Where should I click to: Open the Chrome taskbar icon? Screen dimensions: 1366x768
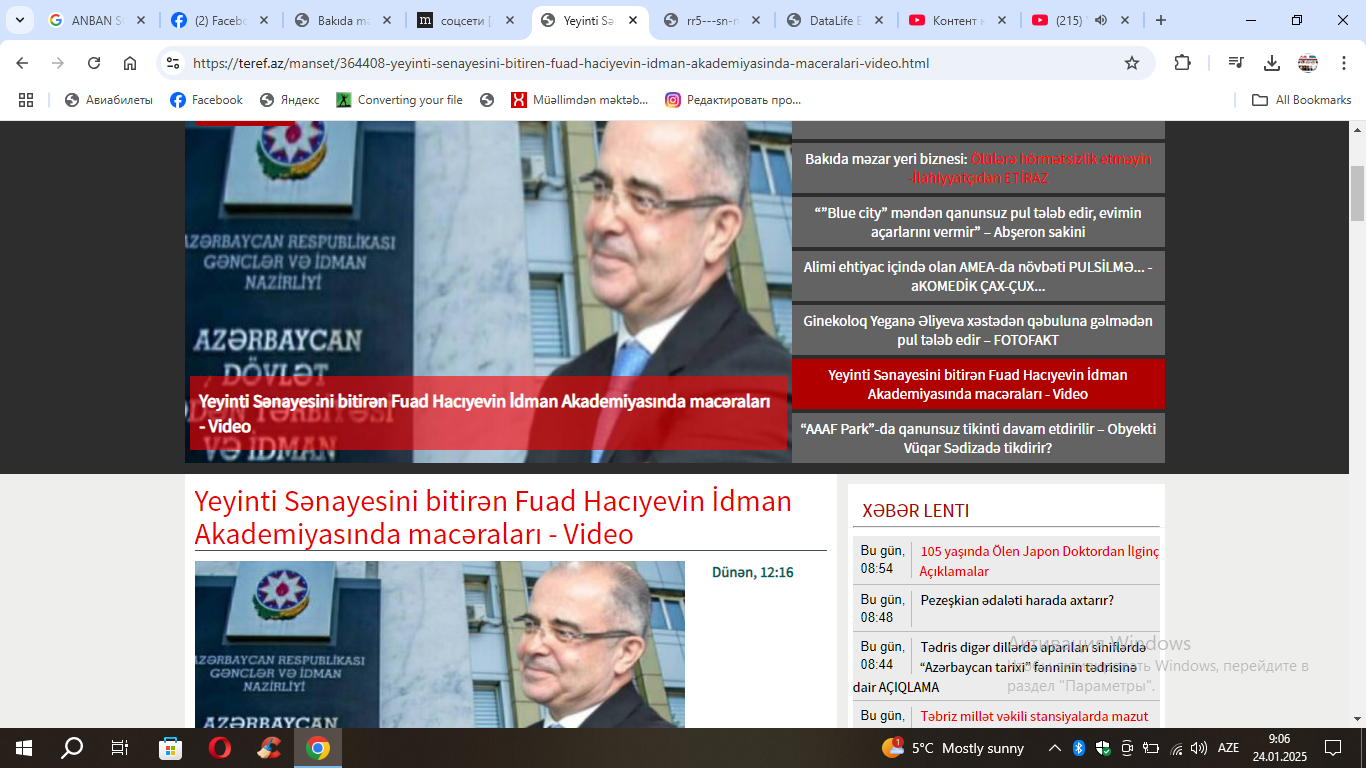(x=318, y=748)
